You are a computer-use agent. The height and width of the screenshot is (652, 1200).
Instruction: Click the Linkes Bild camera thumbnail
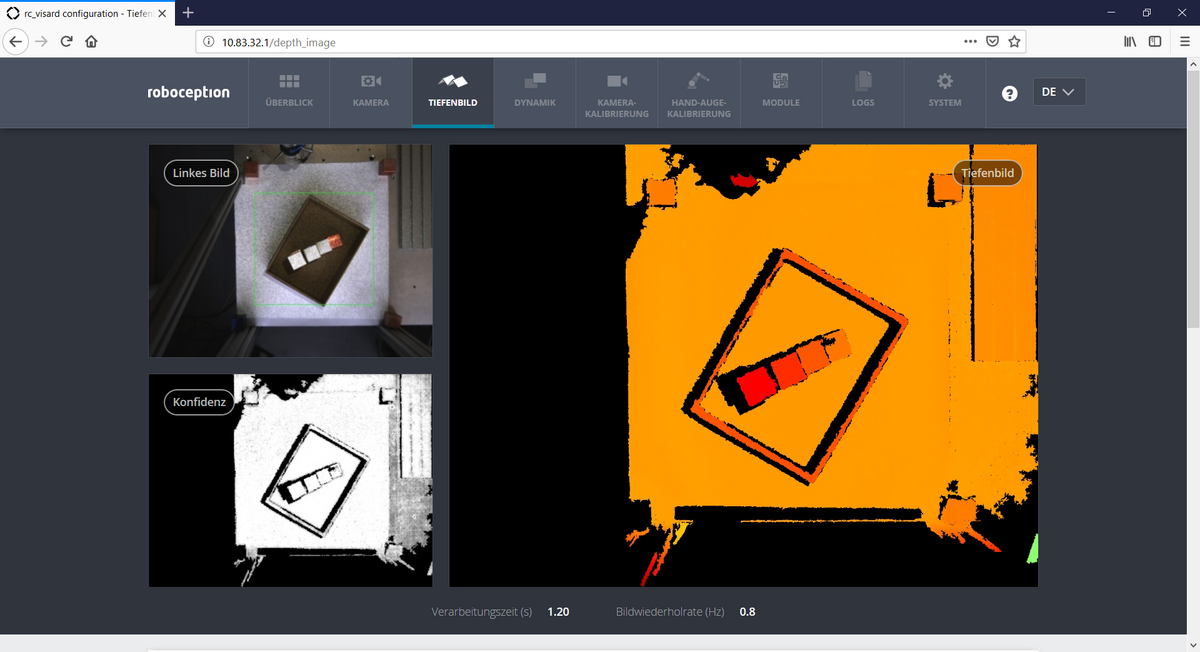coord(290,250)
